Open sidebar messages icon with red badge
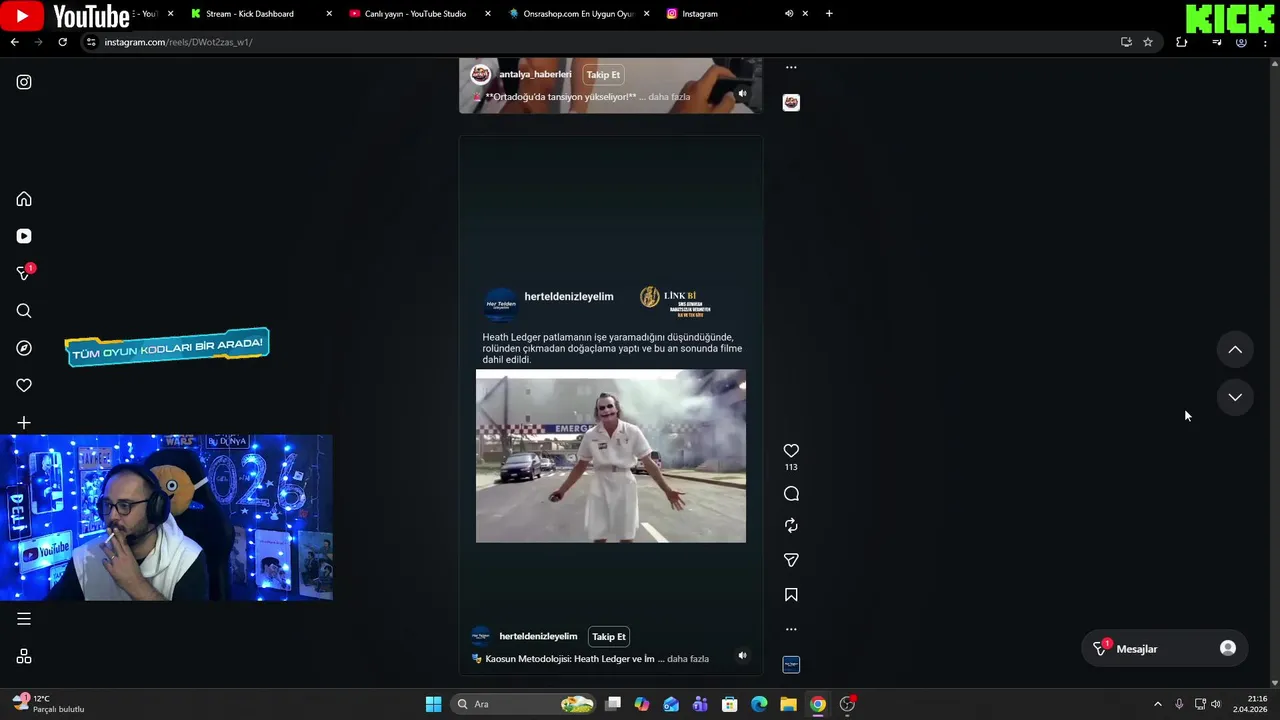 click(24, 273)
